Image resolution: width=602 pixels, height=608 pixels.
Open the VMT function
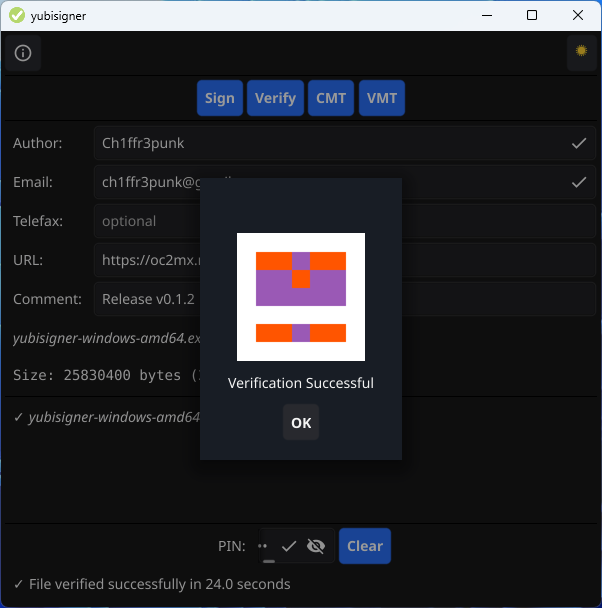(382, 98)
